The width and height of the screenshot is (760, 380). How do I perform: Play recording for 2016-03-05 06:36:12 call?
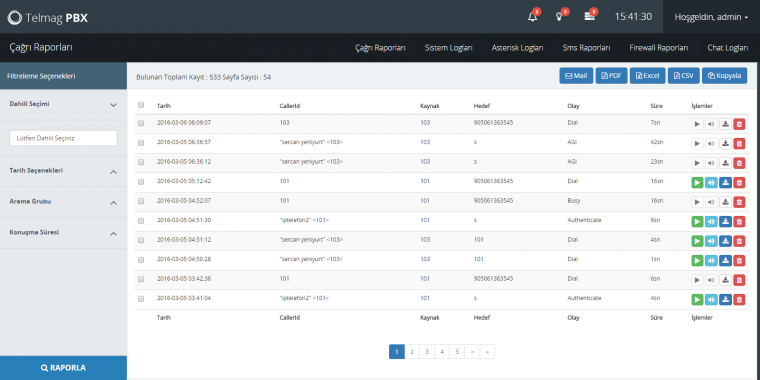[697, 163]
